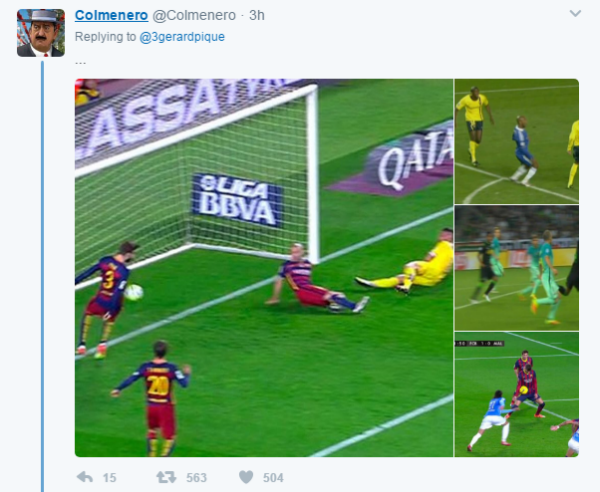
Task: Open Colmenero's profile avatar picture
Action: pos(41,33)
